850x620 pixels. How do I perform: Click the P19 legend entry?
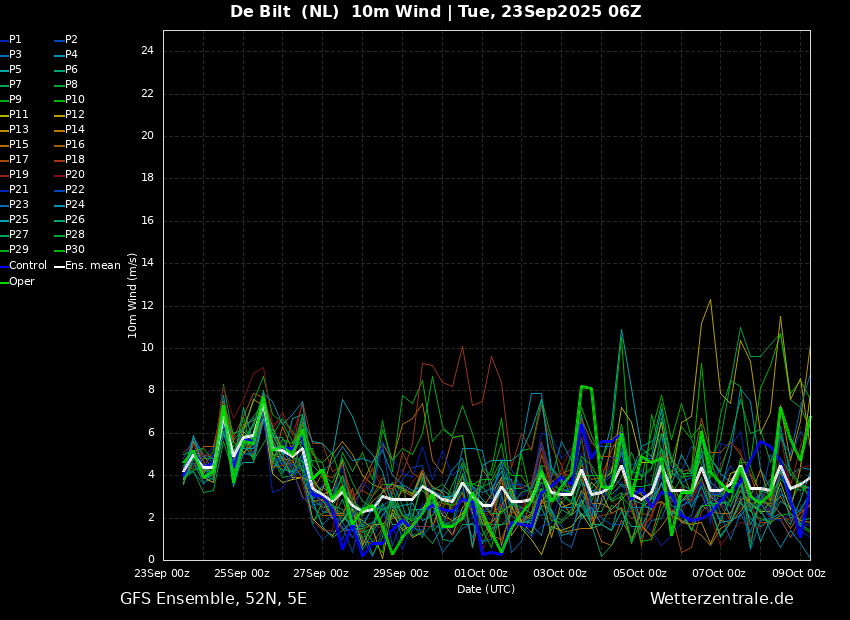[18, 175]
